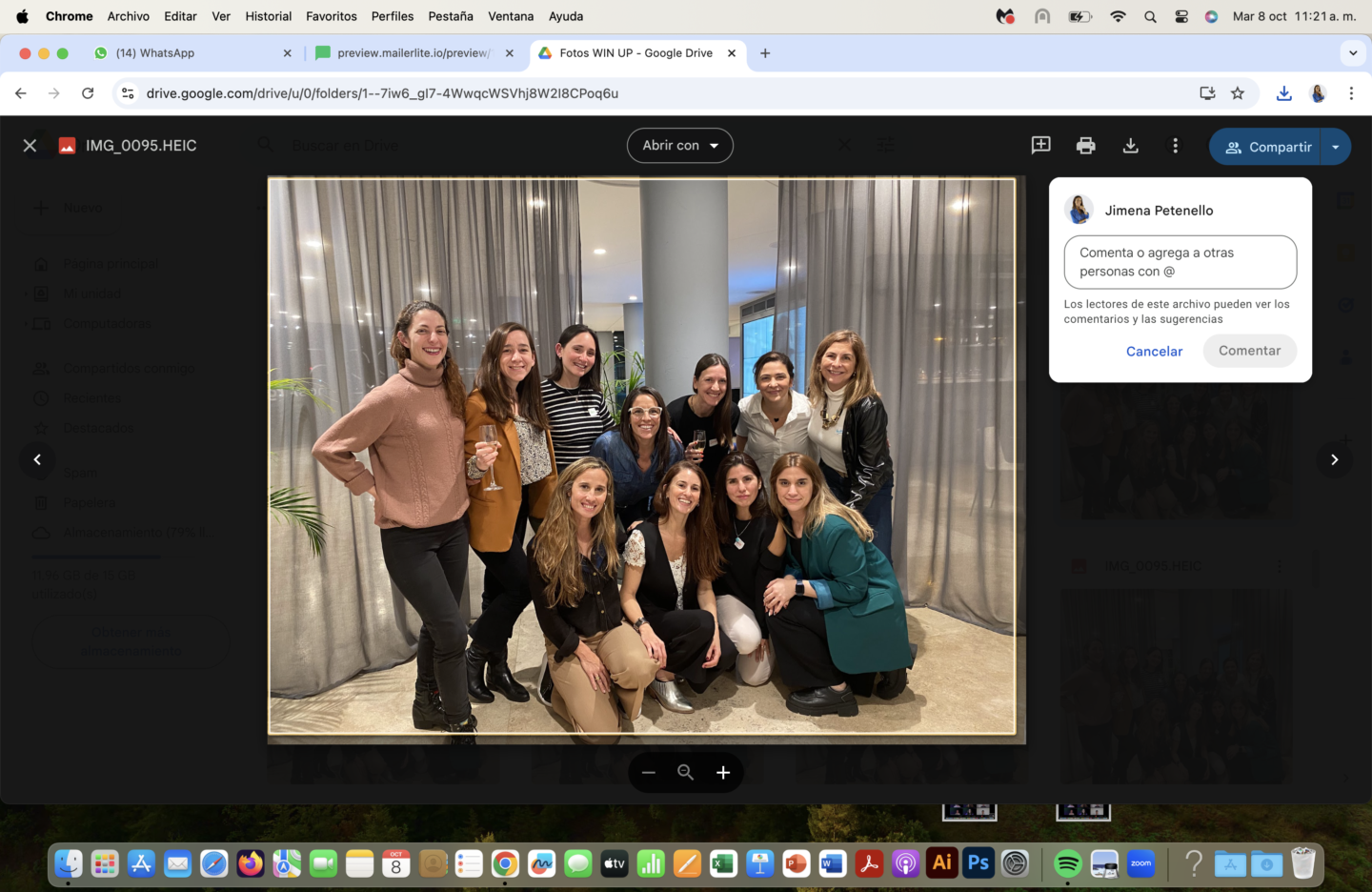Open the Historial menu in menu bar

[x=268, y=16]
